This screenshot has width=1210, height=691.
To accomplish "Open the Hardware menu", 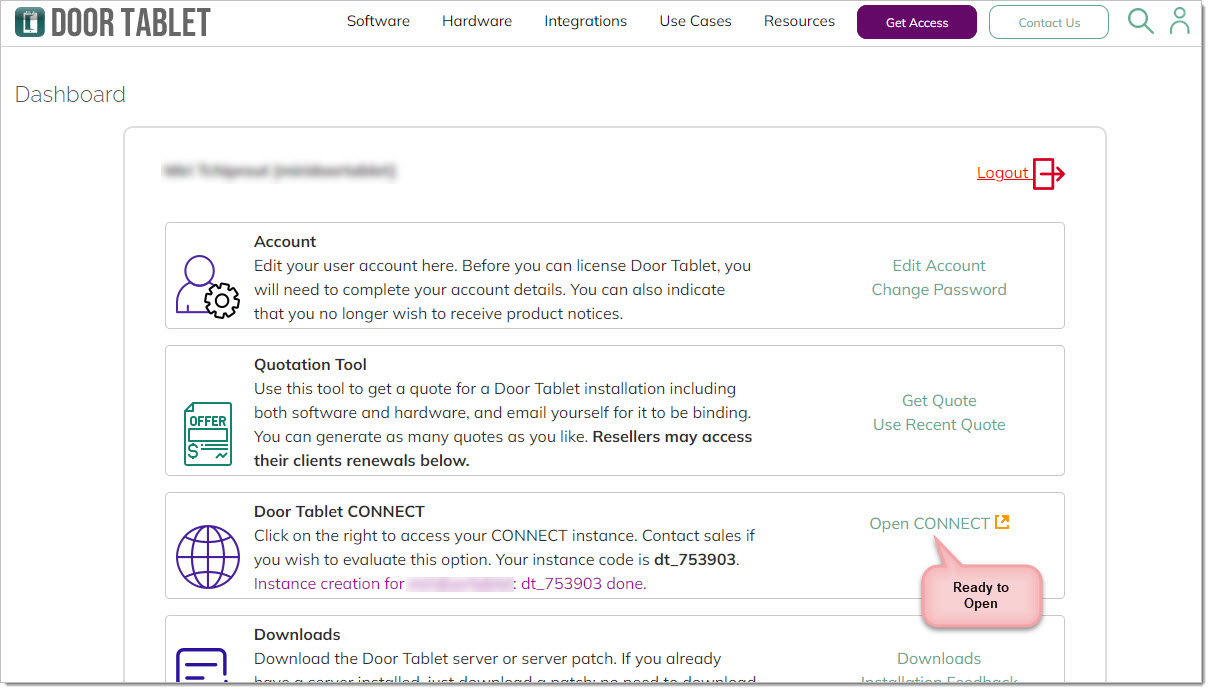I will (477, 21).
